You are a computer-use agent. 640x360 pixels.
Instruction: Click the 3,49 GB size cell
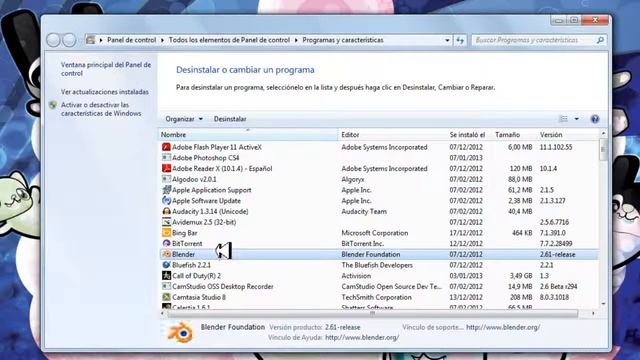coord(520,276)
